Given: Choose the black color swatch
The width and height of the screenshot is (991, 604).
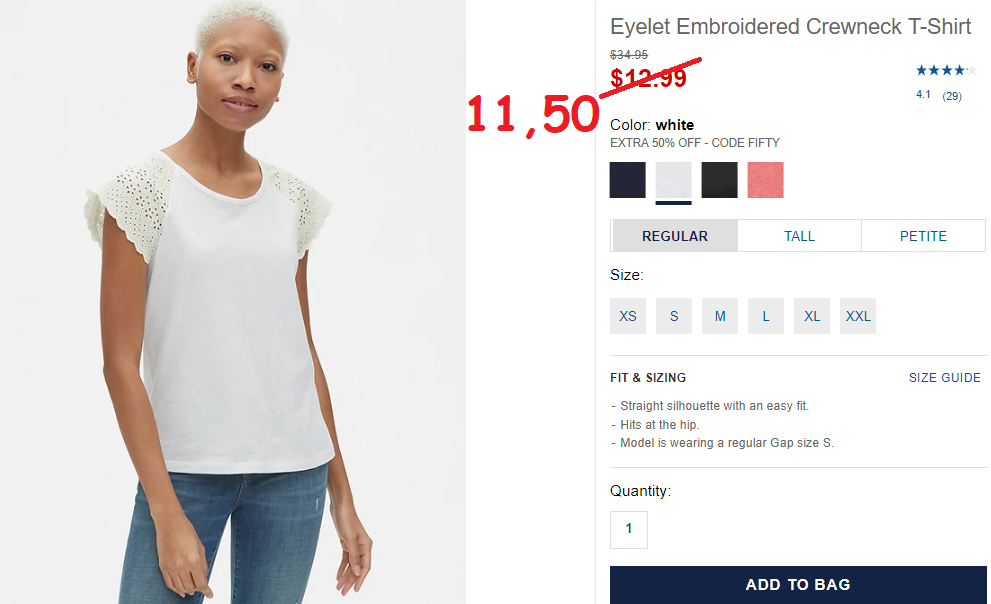Looking at the screenshot, I should (719, 180).
